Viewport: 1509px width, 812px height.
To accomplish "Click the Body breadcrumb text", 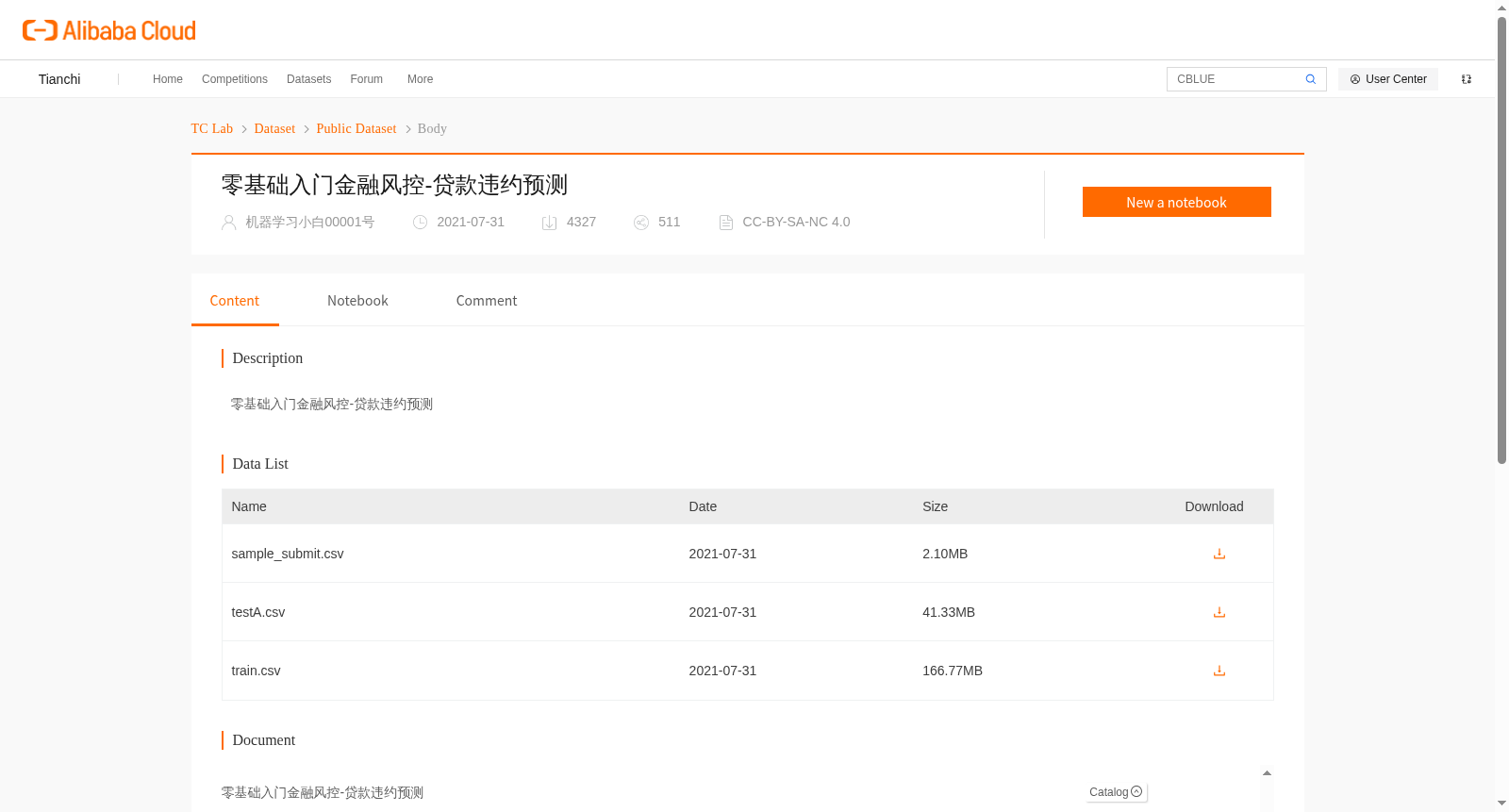I will 432,128.
